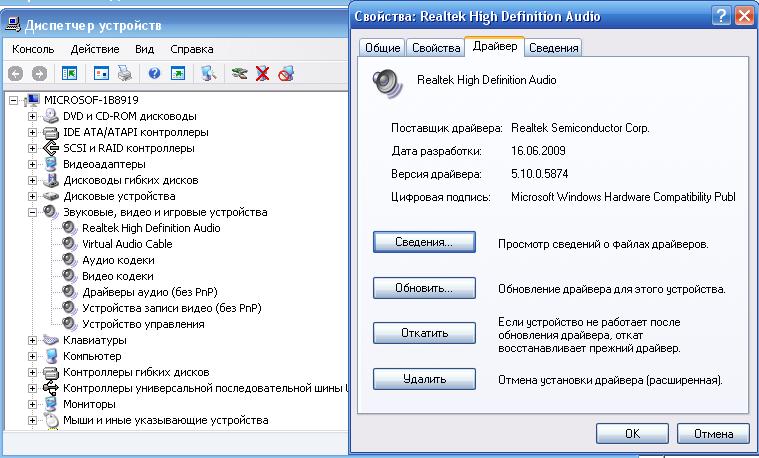This screenshot has height=458, width=759.
Task: Click the action pane toolbar icon with green arrow
Action: click(178, 74)
